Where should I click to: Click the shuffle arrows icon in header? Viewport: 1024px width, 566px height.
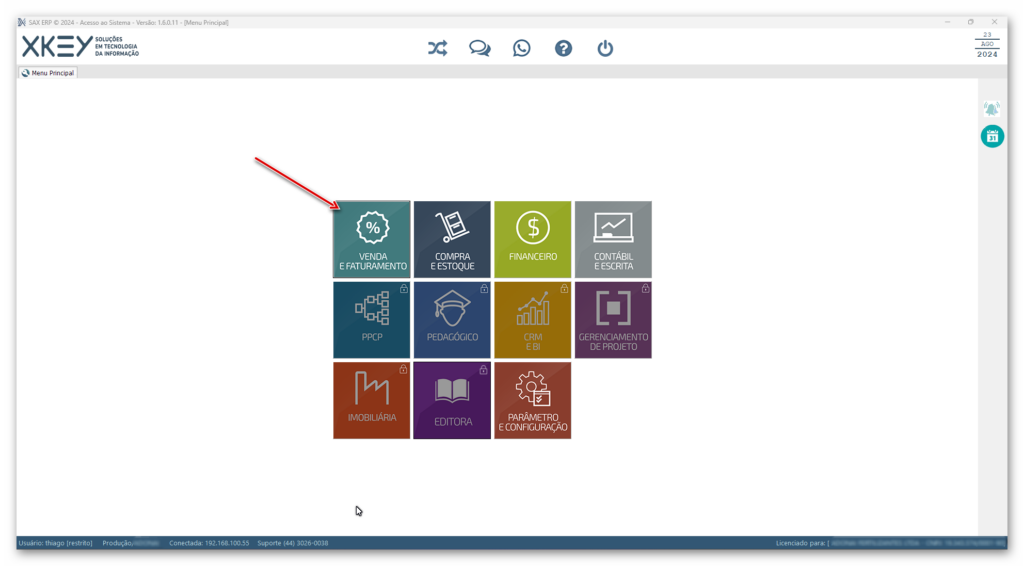[x=438, y=48]
